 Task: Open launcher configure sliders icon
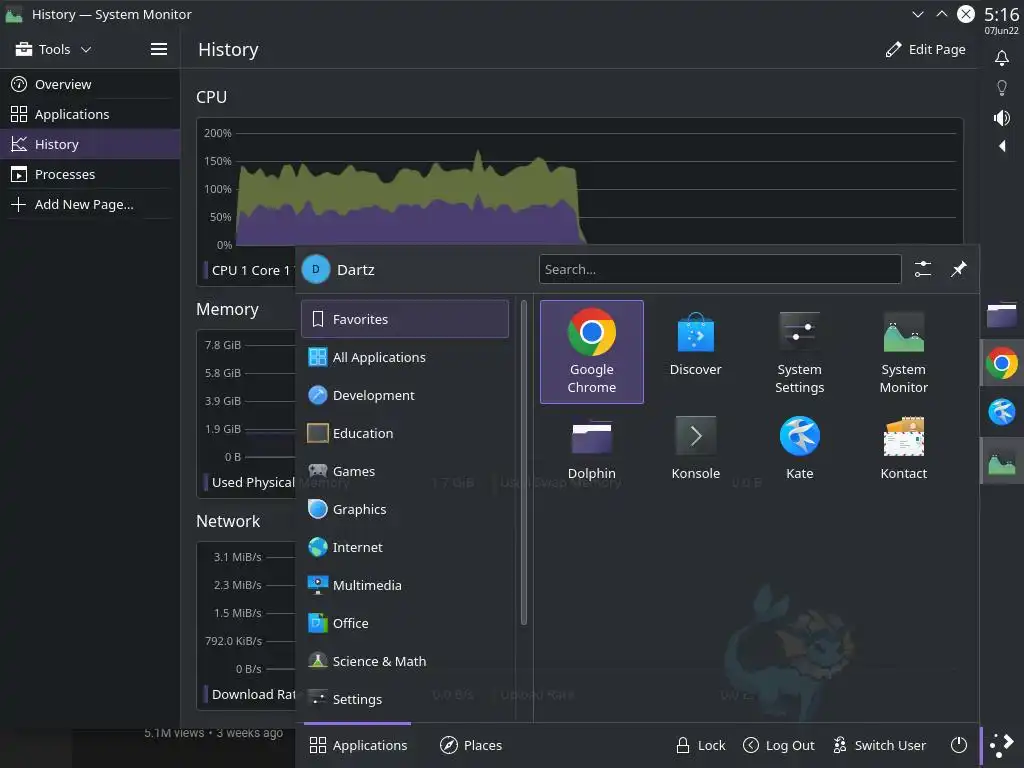[x=923, y=269]
